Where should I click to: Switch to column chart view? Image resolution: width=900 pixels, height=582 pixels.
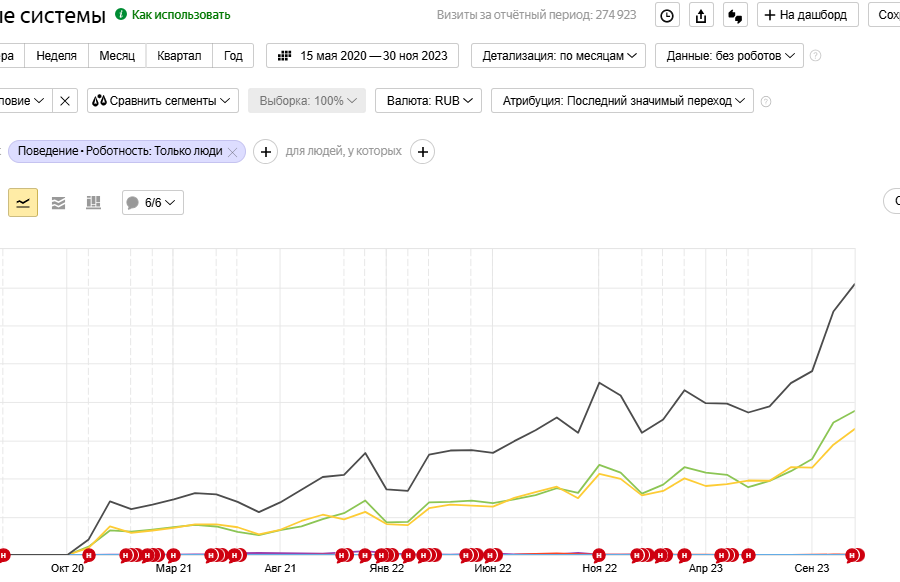[x=94, y=203]
